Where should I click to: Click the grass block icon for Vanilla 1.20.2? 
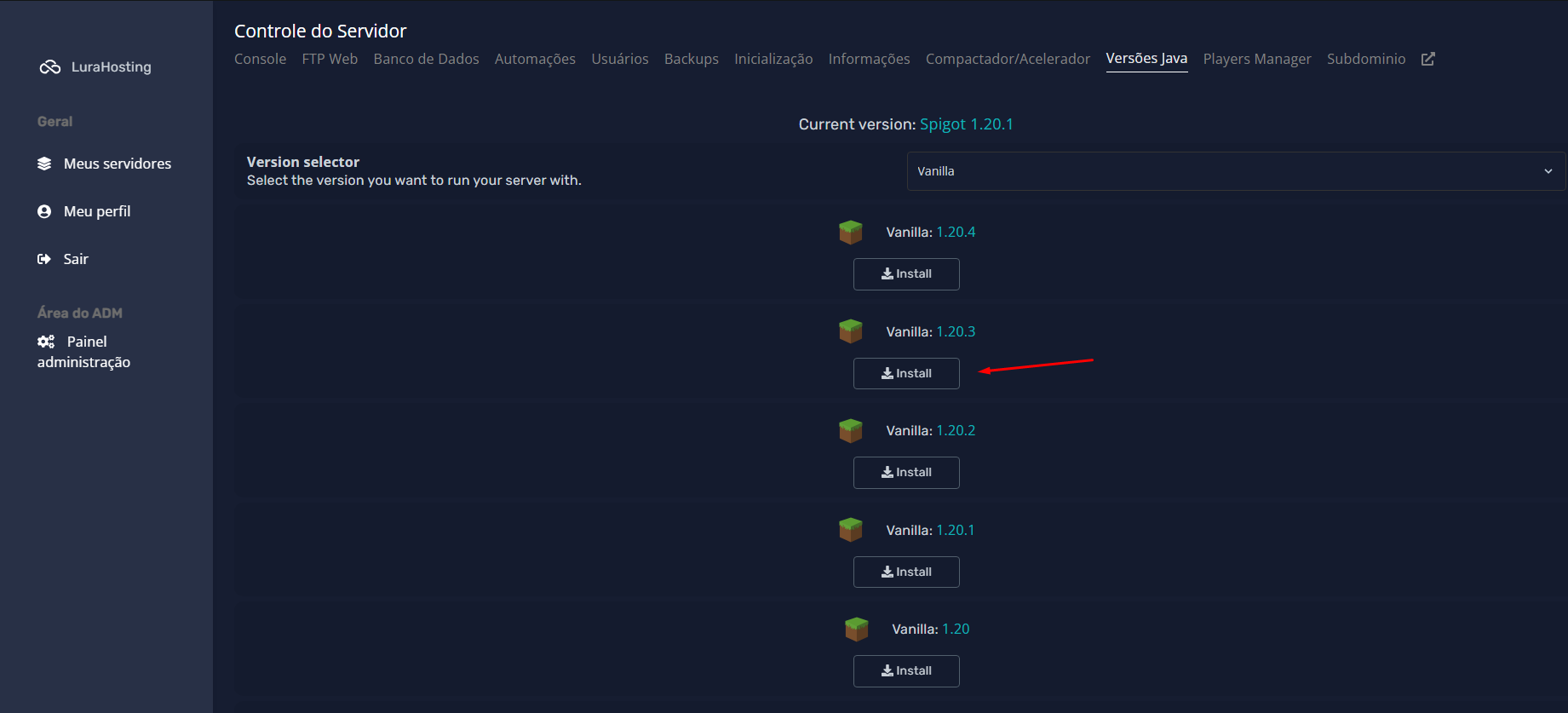pyautogui.click(x=851, y=430)
